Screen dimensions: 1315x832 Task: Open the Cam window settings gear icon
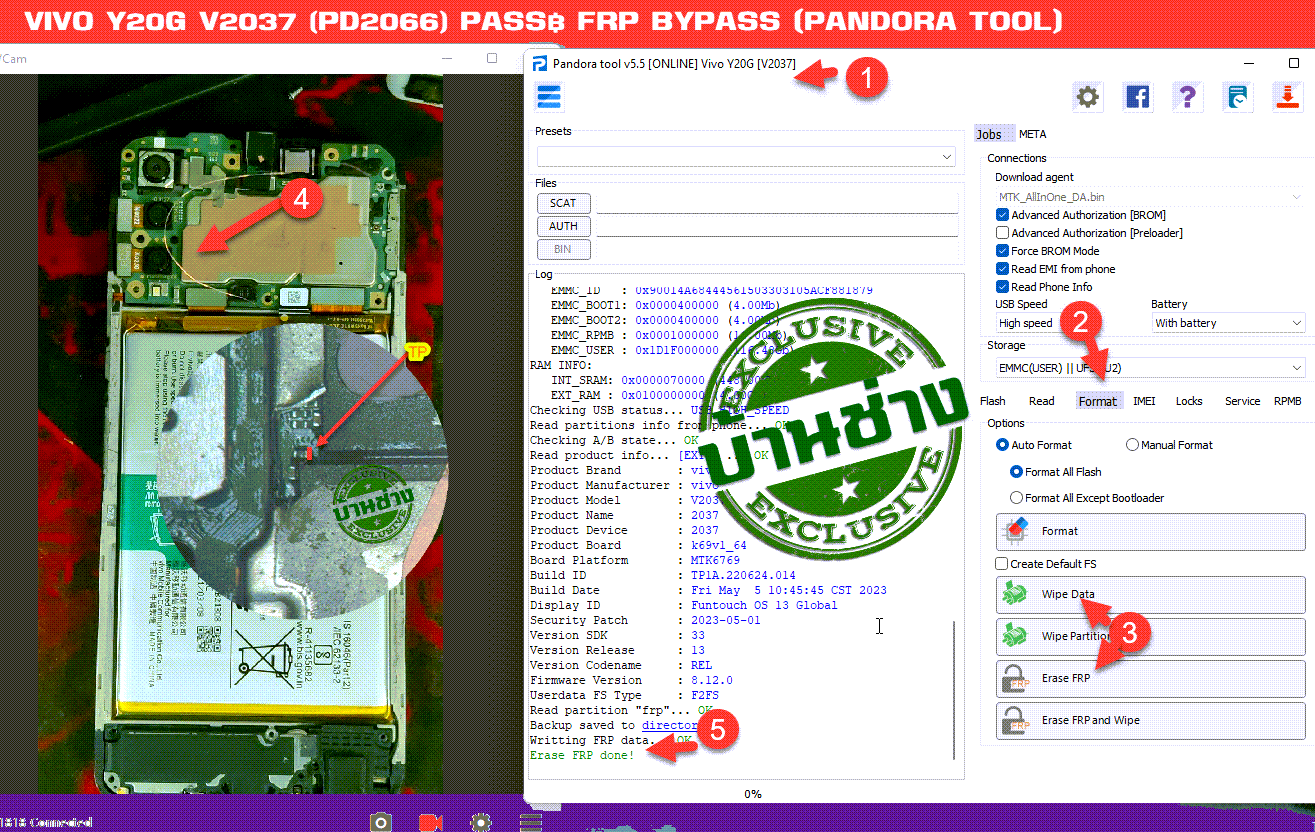point(481,822)
